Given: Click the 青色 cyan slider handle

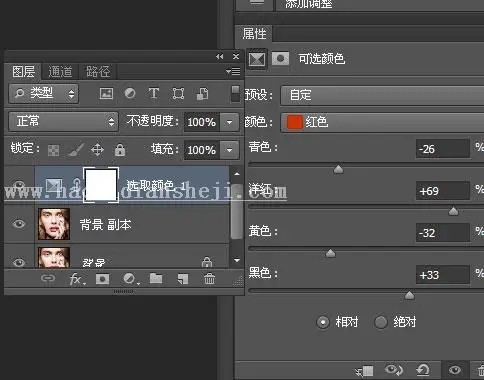Looking at the screenshot, I should 338,169.
